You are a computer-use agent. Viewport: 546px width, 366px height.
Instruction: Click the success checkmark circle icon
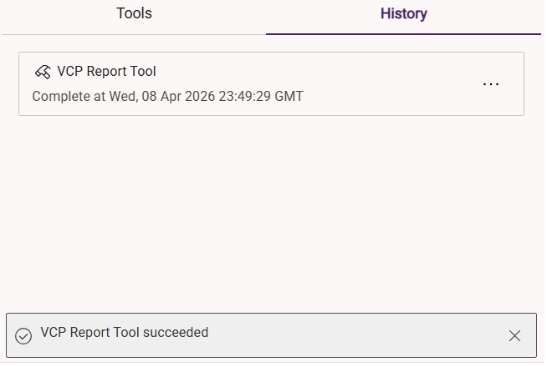coord(23,336)
